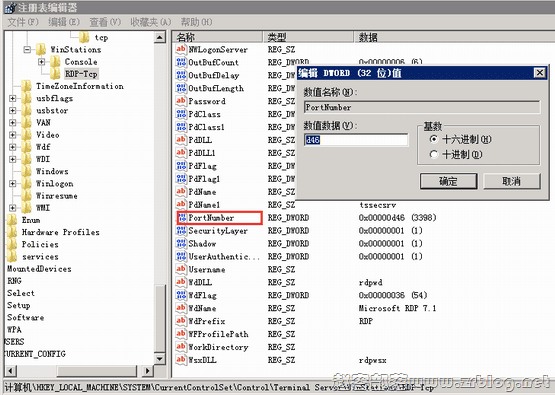Image resolution: width=555 pixels, height=395 pixels.
Task: Click the Username string icon
Action: click(181, 269)
